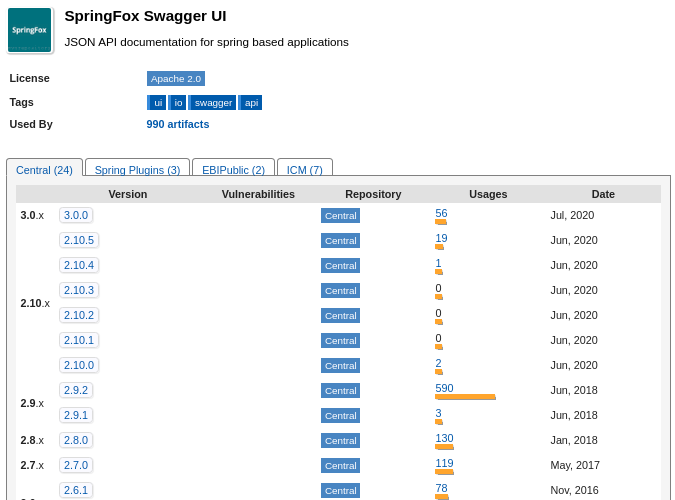Viewport: 675px width, 500px height.
Task: Click the 2.7.x version group label
Action: click(32, 465)
